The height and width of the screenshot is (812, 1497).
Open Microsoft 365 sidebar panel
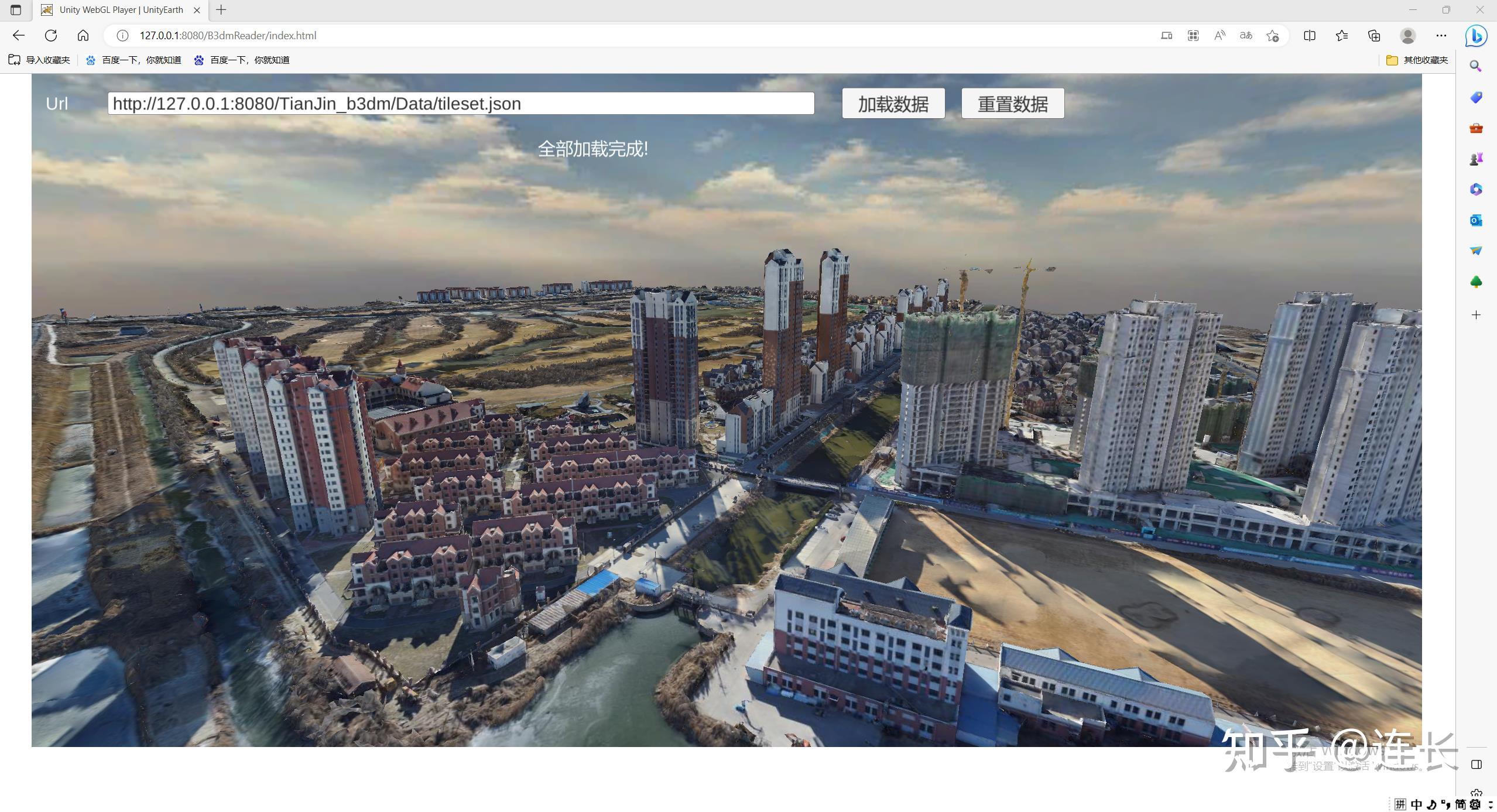(x=1476, y=189)
